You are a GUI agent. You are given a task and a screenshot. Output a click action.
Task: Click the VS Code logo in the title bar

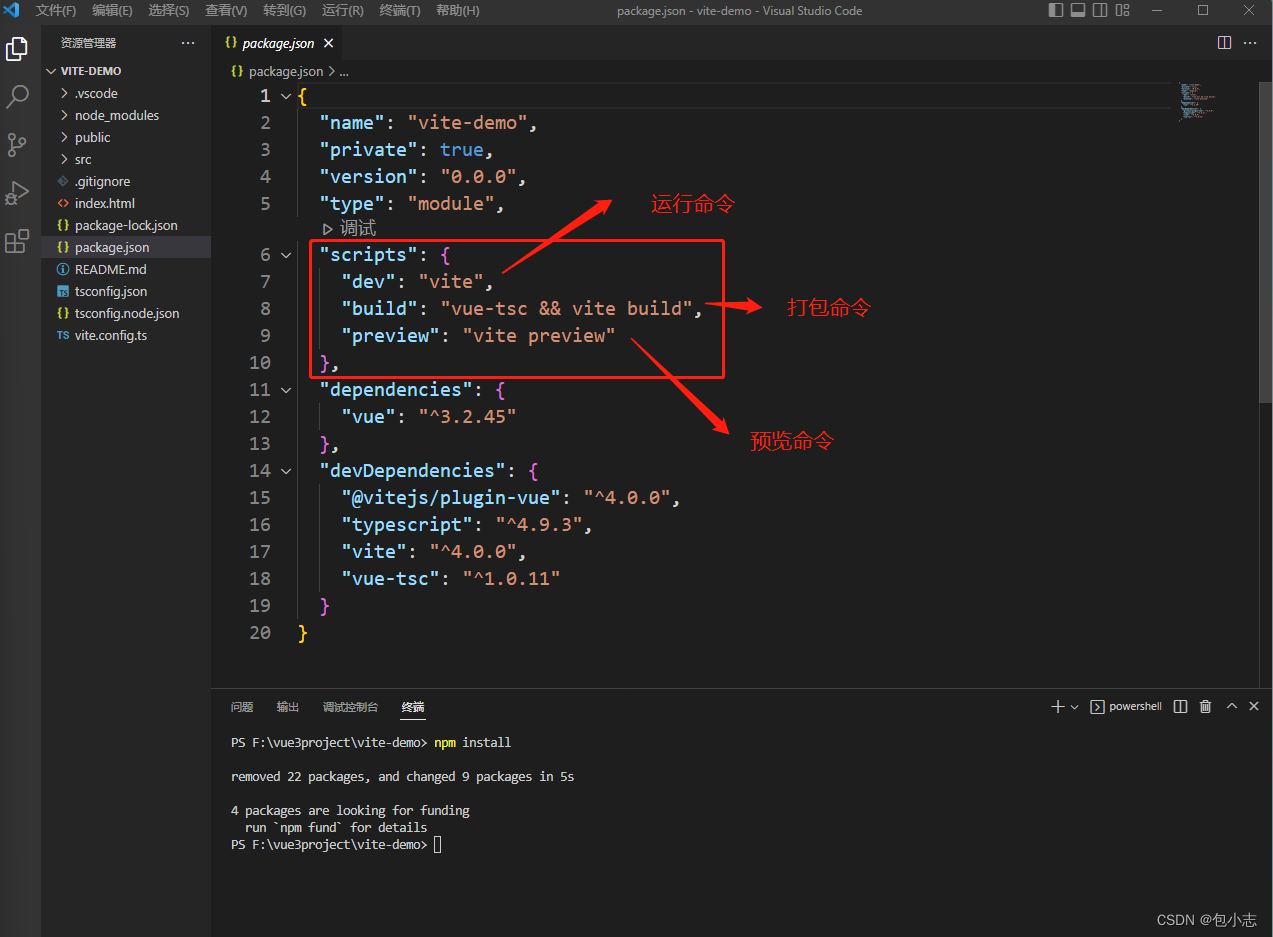[x=11, y=10]
